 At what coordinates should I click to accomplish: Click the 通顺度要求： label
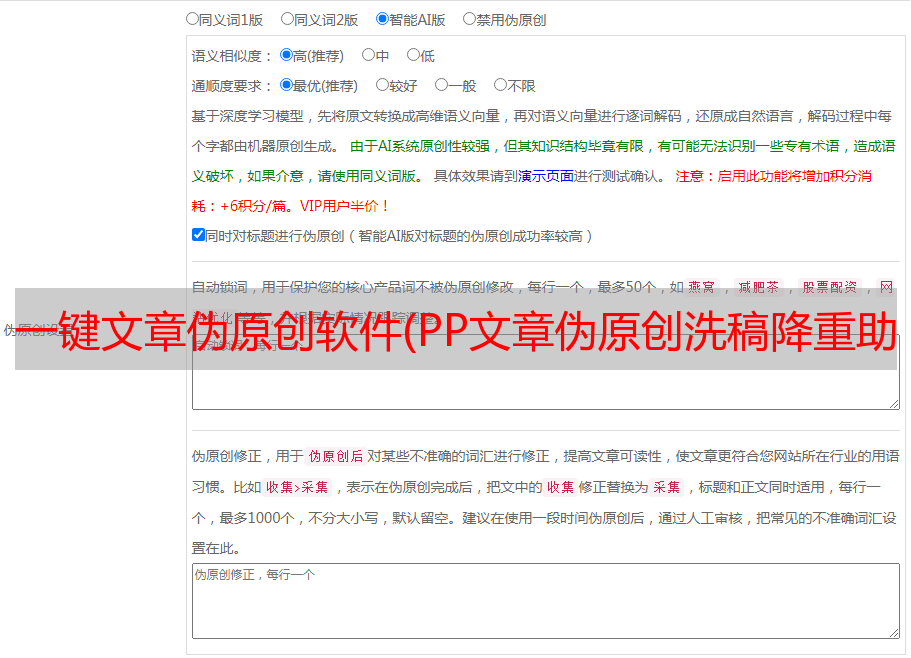point(232,87)
